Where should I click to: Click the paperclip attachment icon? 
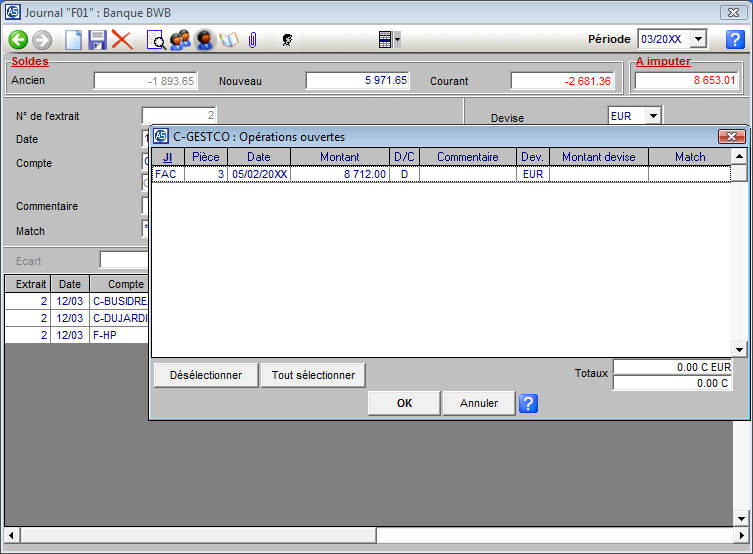point(253,40)
